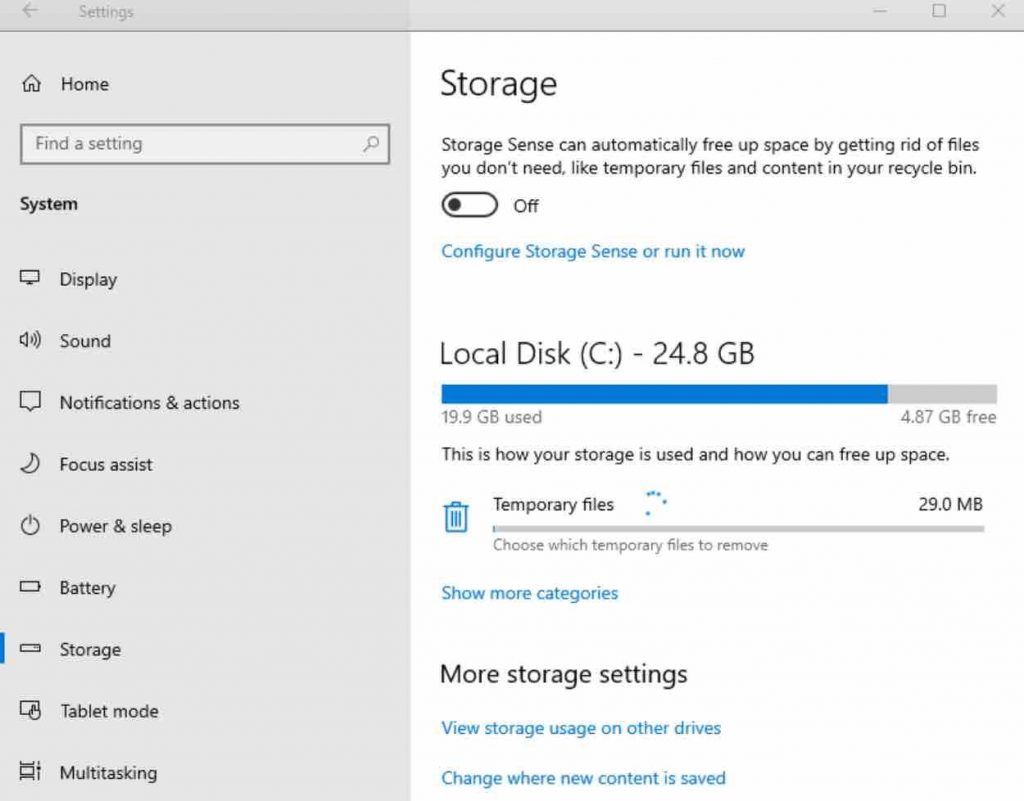Click the disk usage progress bar
This screenshot has width=1024, height=801.
pyautogui.click(x=718, y=393)
